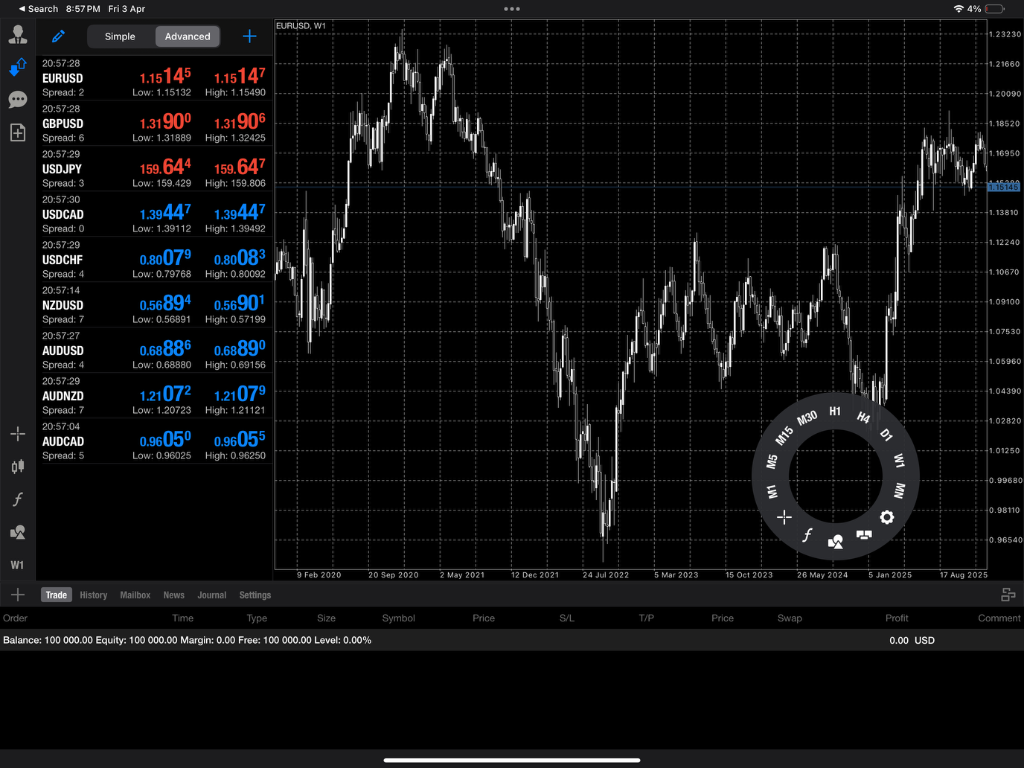
Task: Open the Journal tab
Action: [x=212, y=595]
